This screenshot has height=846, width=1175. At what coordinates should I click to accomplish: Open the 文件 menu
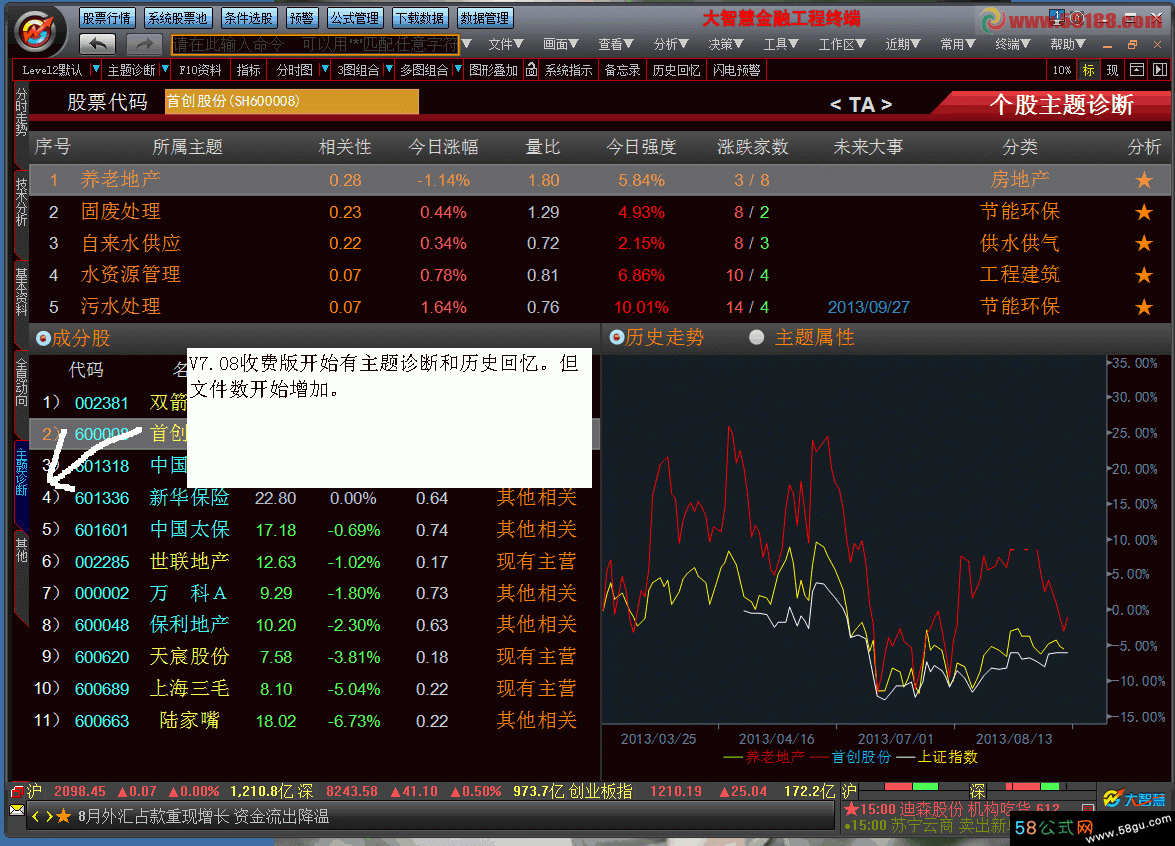(x=506, y=44)
